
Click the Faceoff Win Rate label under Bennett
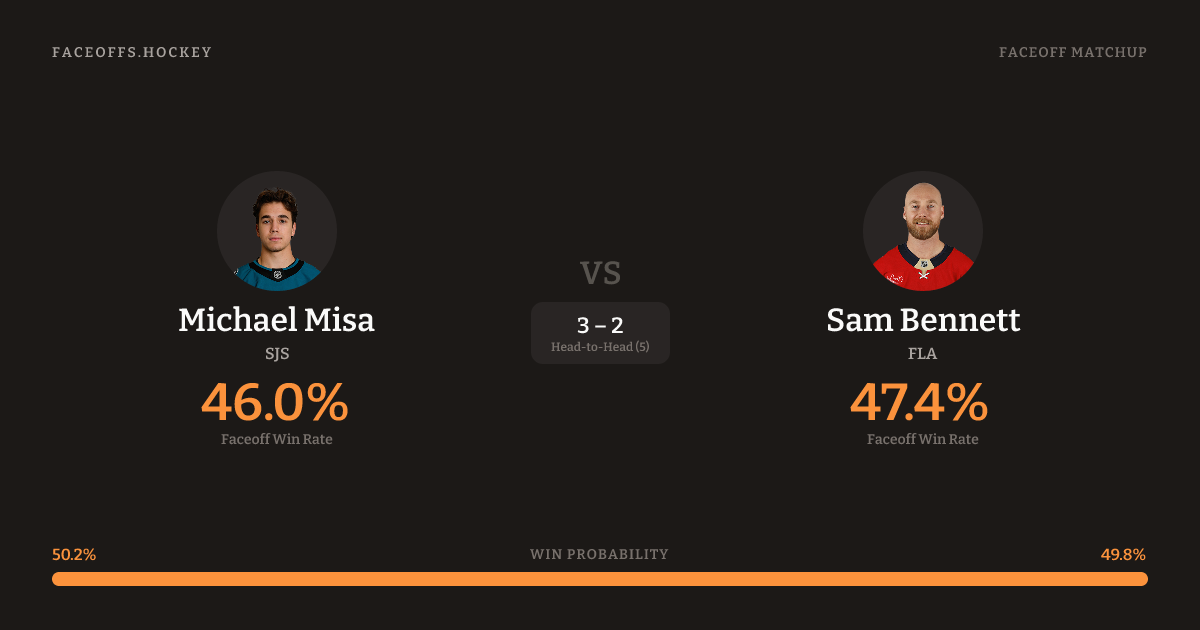pos(922,439)
